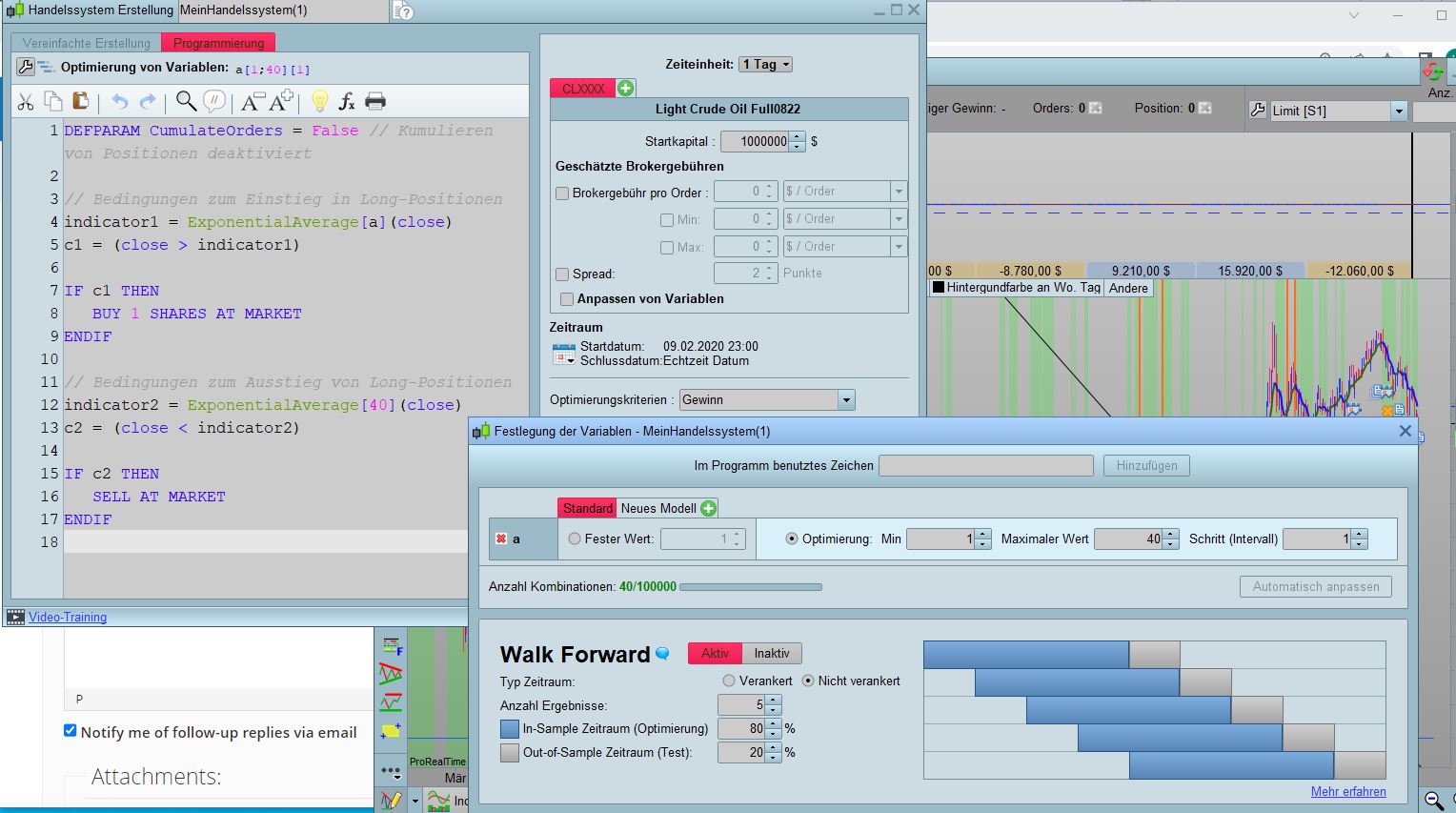The image size is (1456, 813).
Task: Decrease the editor font size
Action: [x=253, y=101]
